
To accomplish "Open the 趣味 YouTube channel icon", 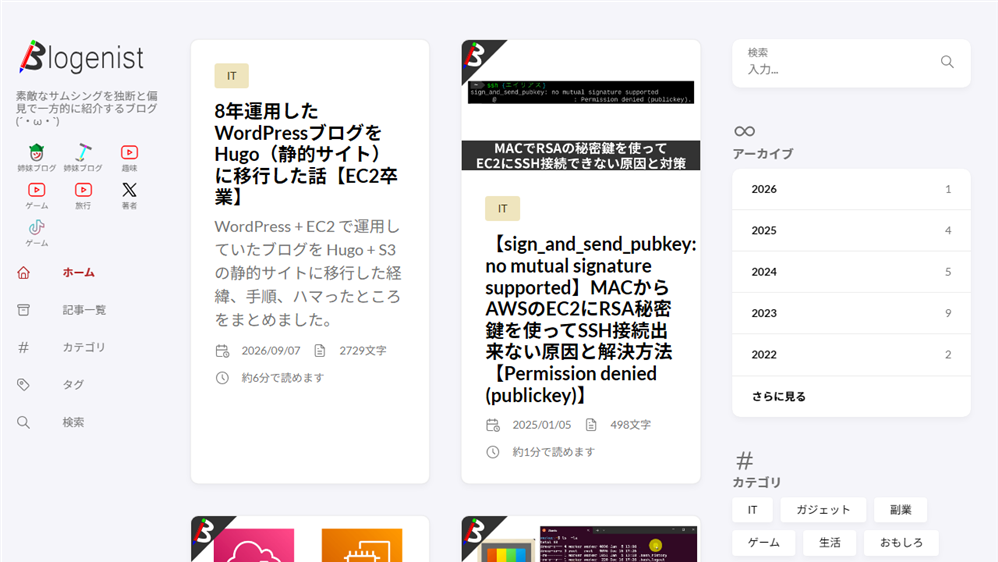I will [129, 153].
